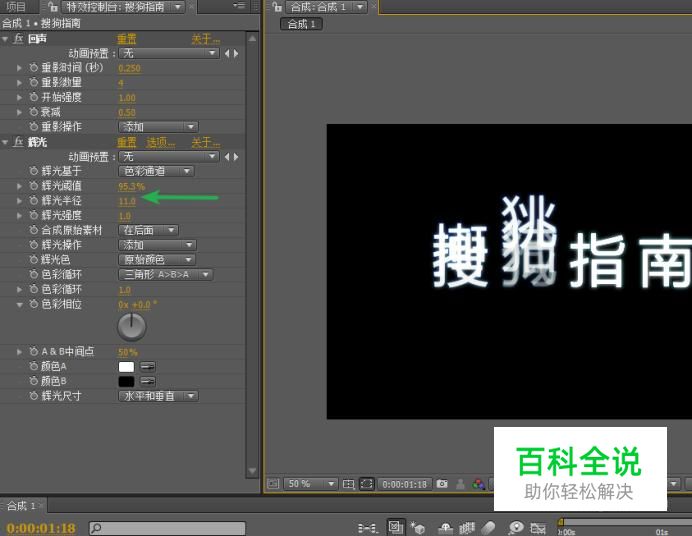
Task: Click the 辉光阈值 value 95.3%
Action: (x=131, y=186)
